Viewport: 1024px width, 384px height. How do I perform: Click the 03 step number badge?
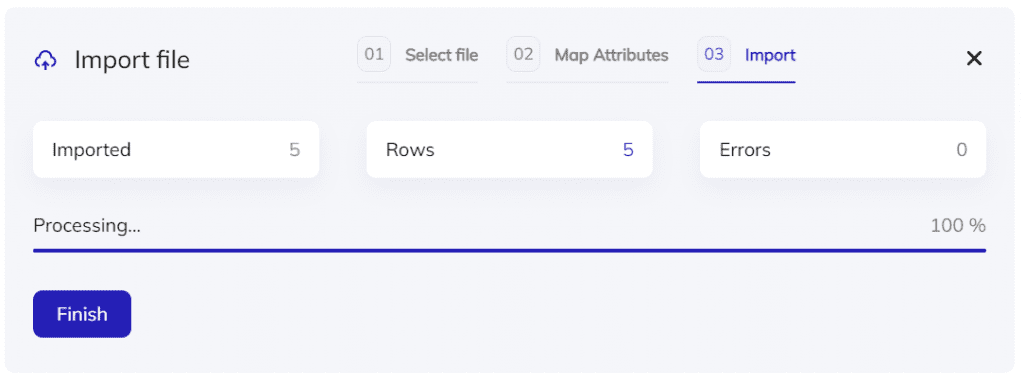(x=714, y=54)
